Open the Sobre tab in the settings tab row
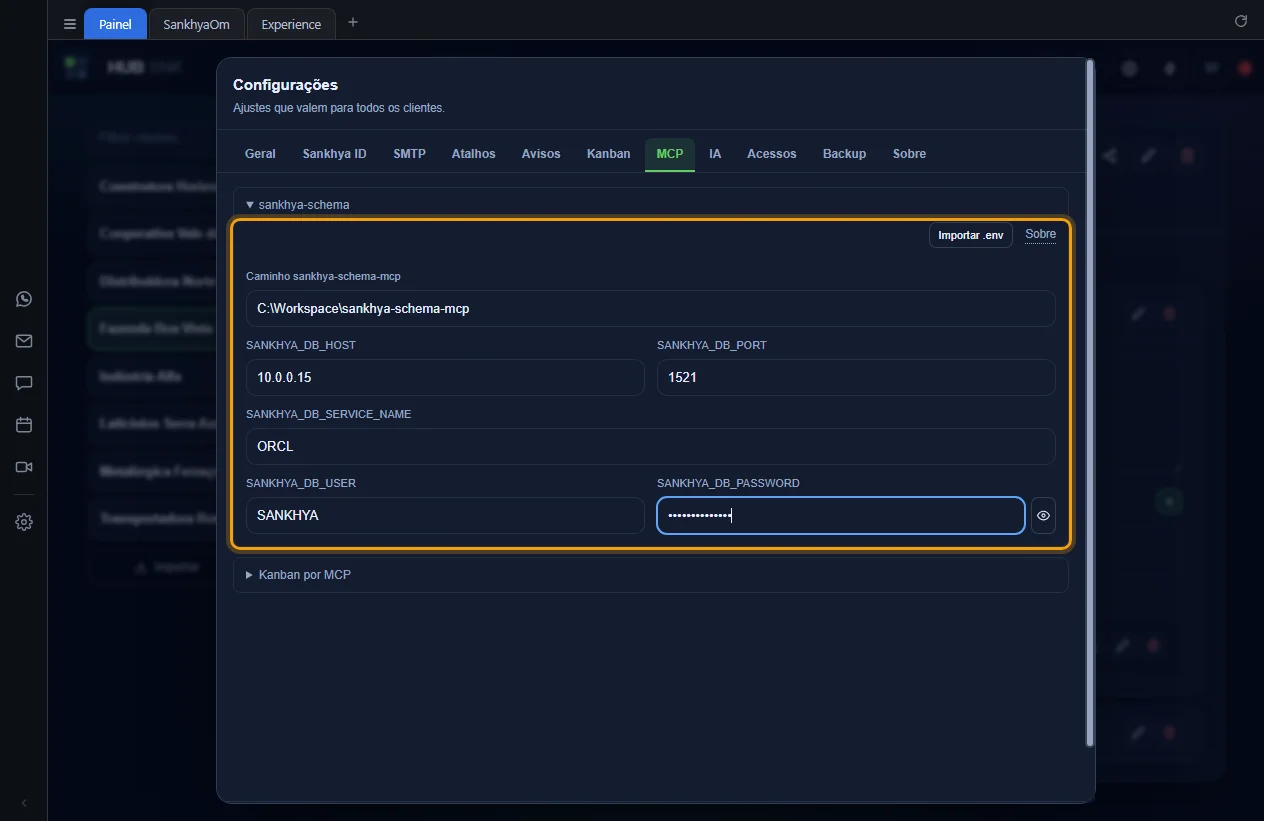The image size is (1264, 821). pyautogui.click(x=909, y=154)
